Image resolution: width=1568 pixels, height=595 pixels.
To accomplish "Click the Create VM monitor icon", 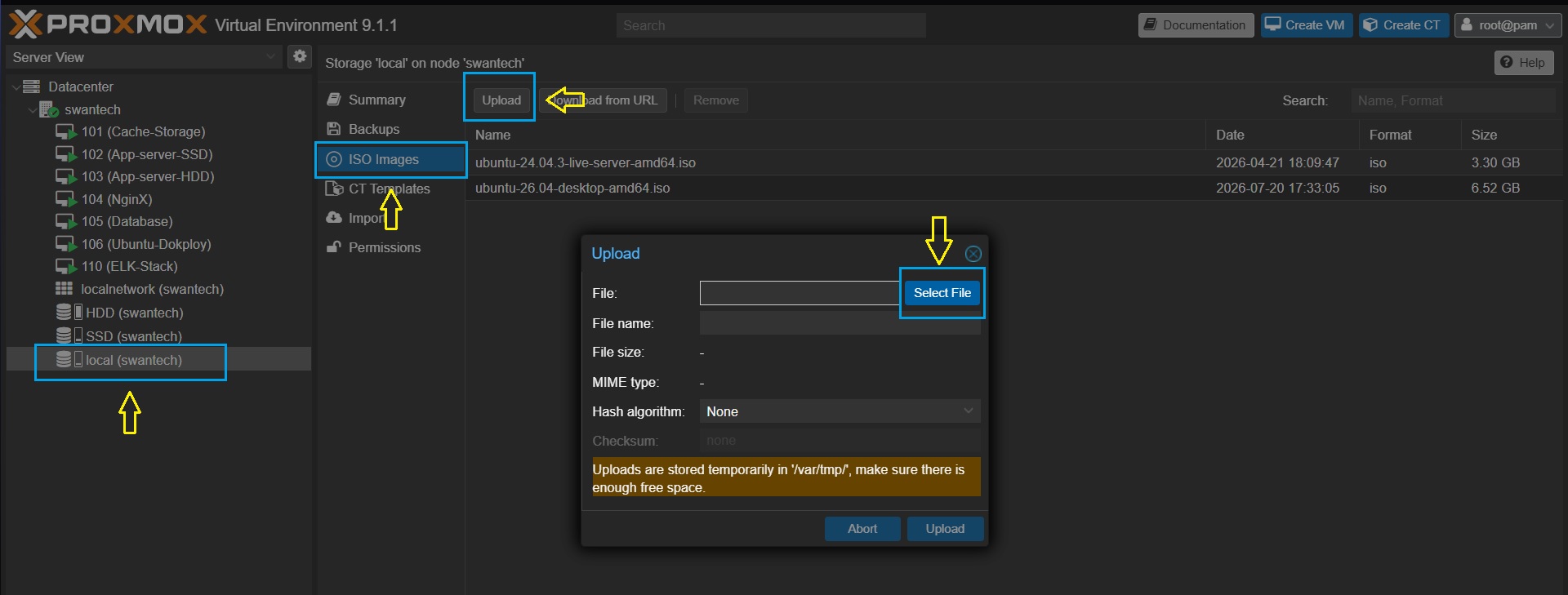I will pos(1272,24).
